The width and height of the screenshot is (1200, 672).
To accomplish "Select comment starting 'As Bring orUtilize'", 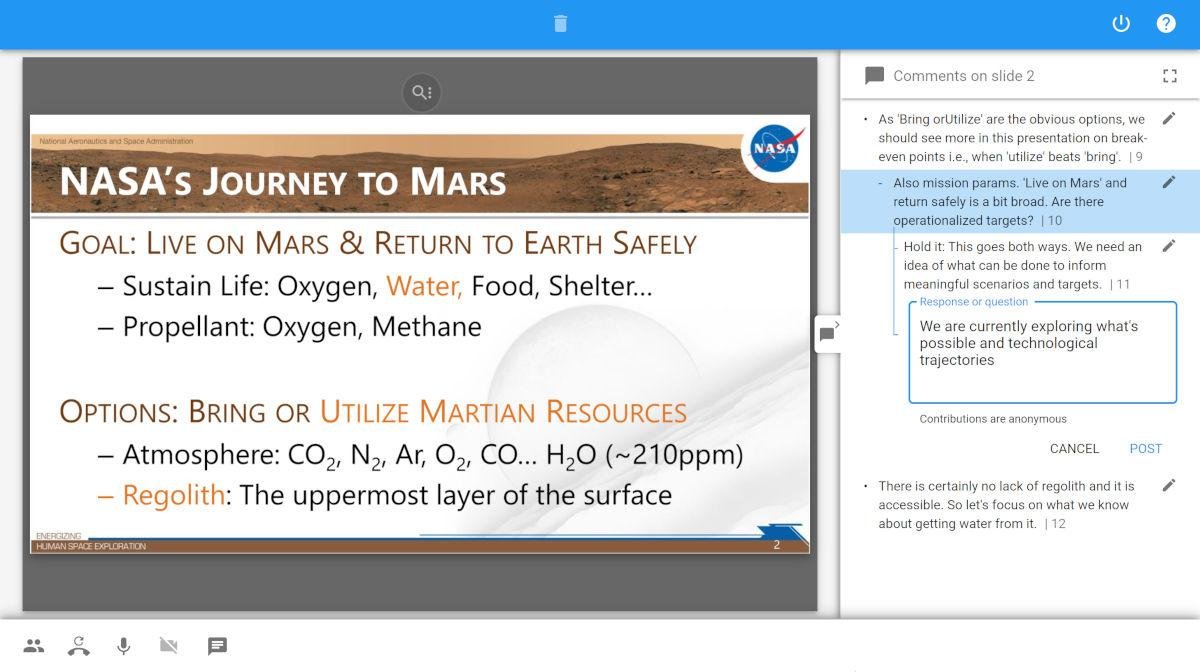I will click(1012, 138).
